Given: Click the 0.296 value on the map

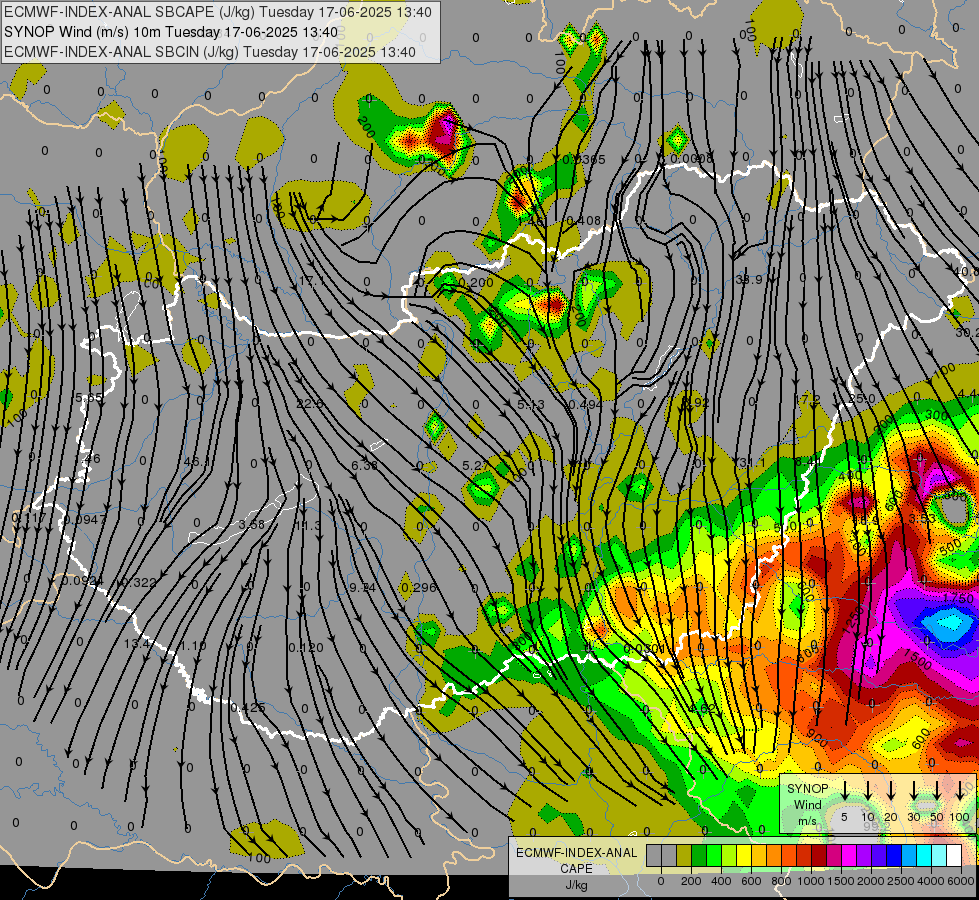Looking at the screenshot, I should [418, 588].
